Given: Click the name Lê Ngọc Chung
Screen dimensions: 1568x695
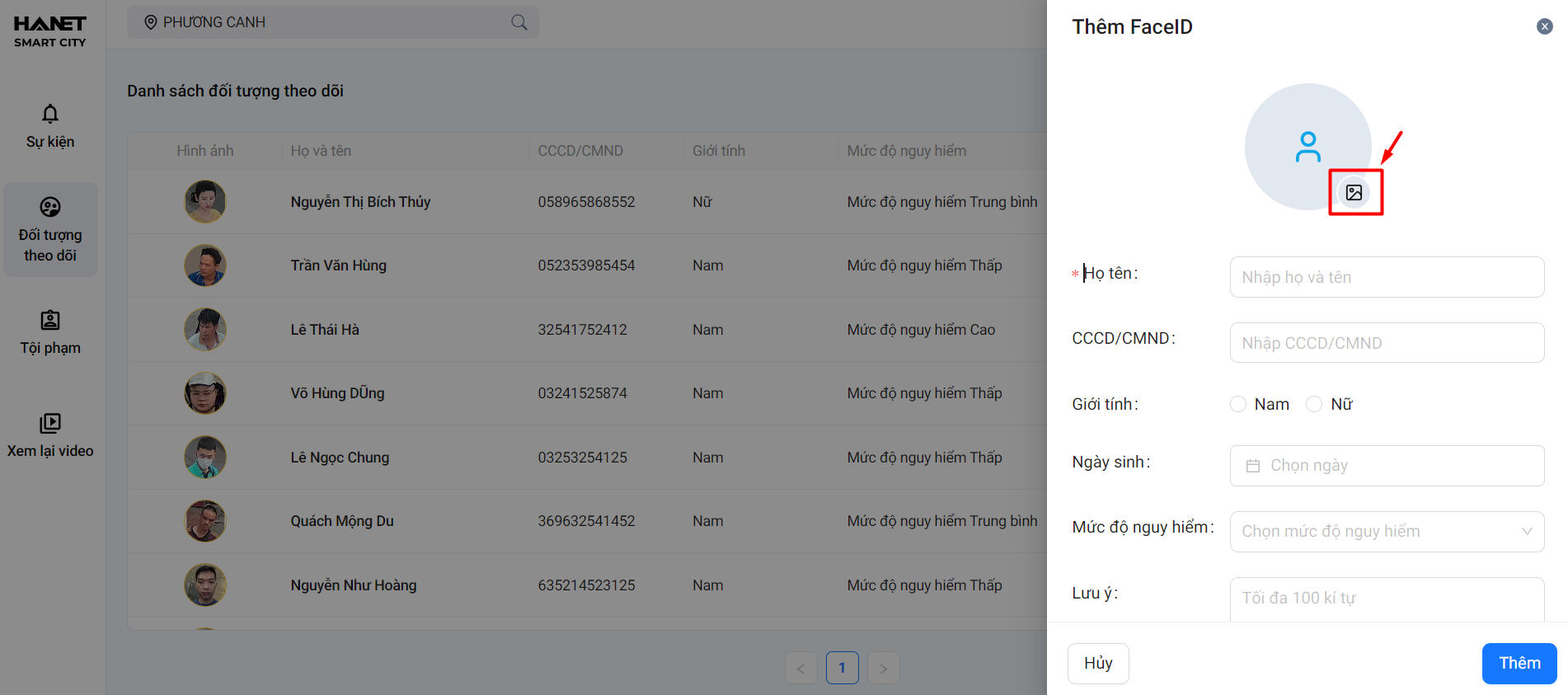Looking at the screenshot, I should [x=340, y=458].
